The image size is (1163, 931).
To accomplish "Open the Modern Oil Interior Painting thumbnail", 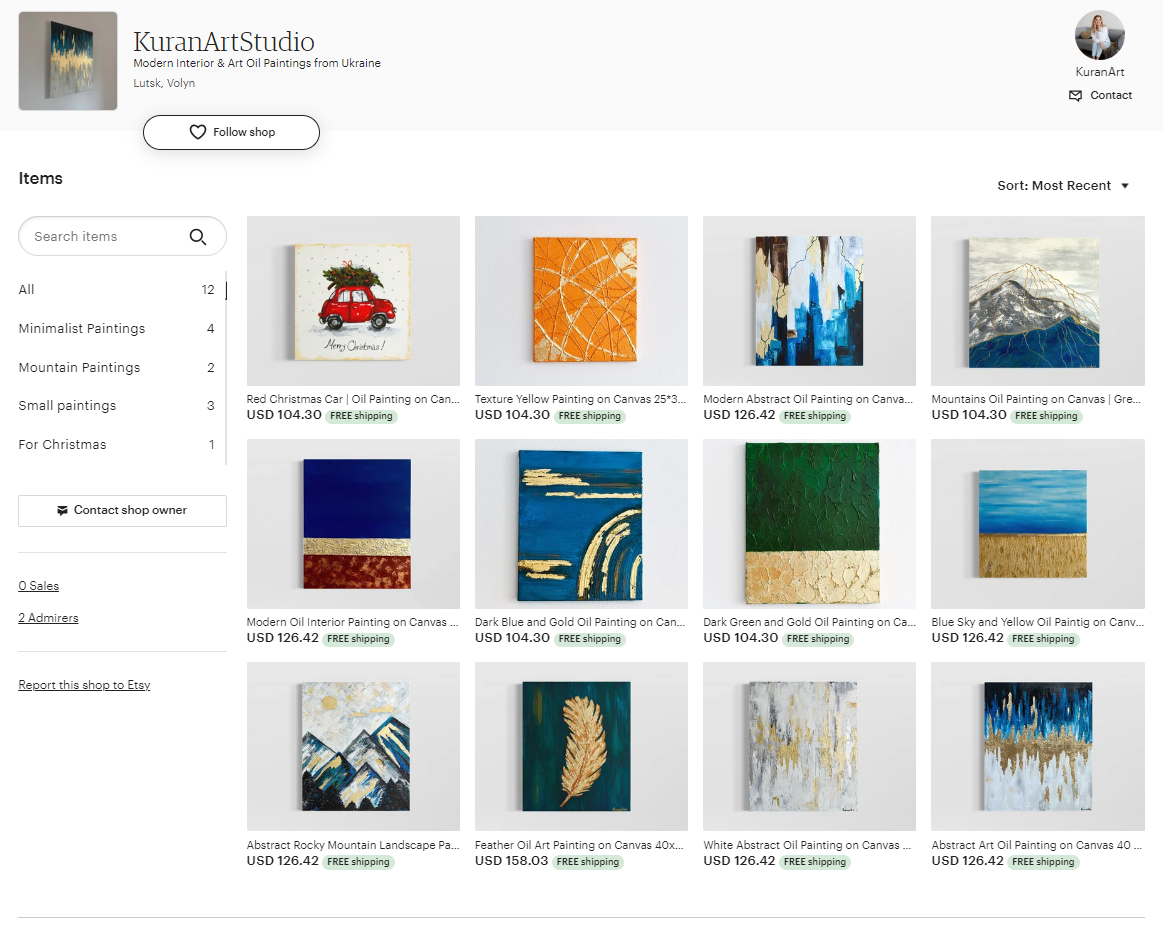I will point(353,524).
